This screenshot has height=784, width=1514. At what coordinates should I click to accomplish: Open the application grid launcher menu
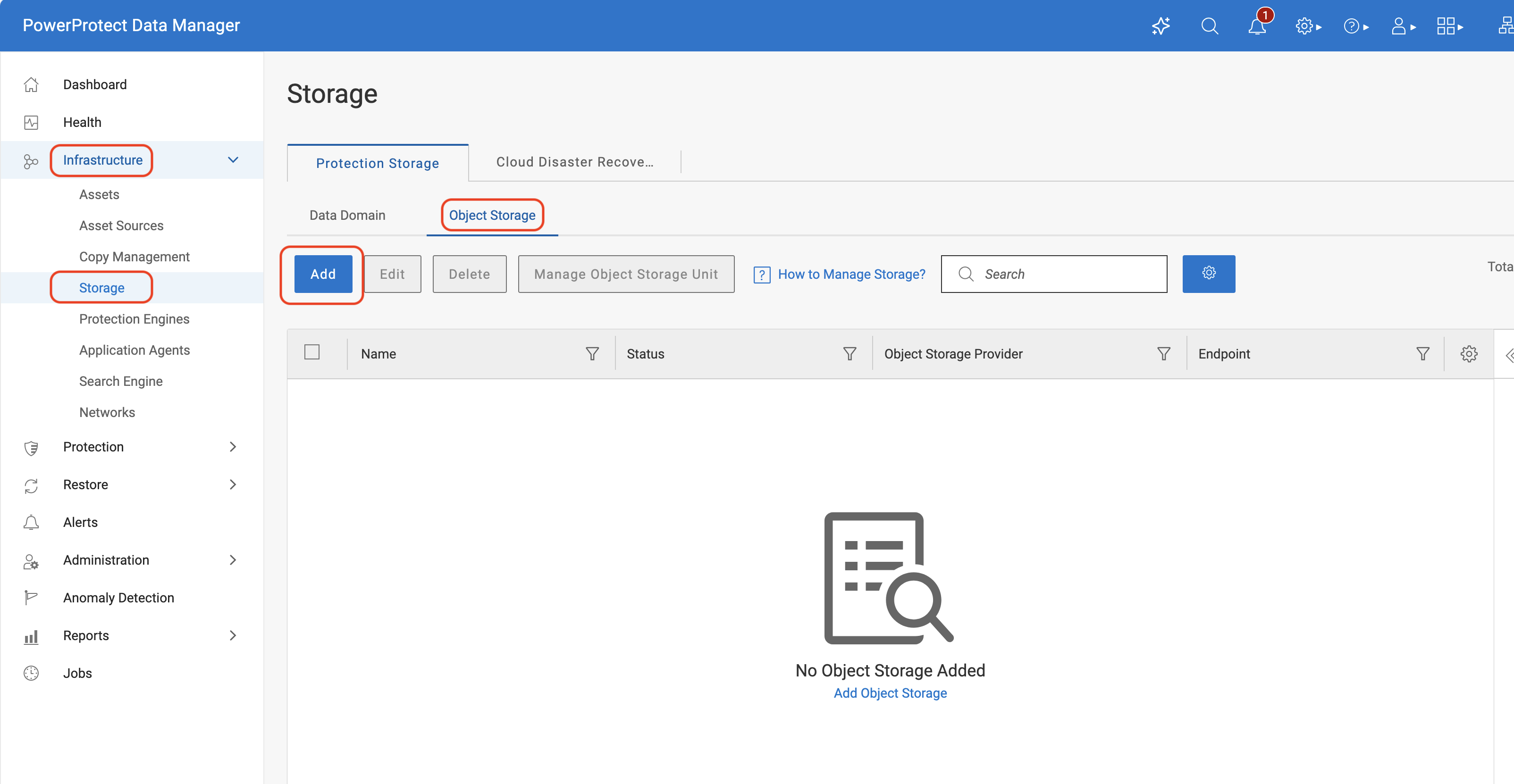click(1450, 26)
